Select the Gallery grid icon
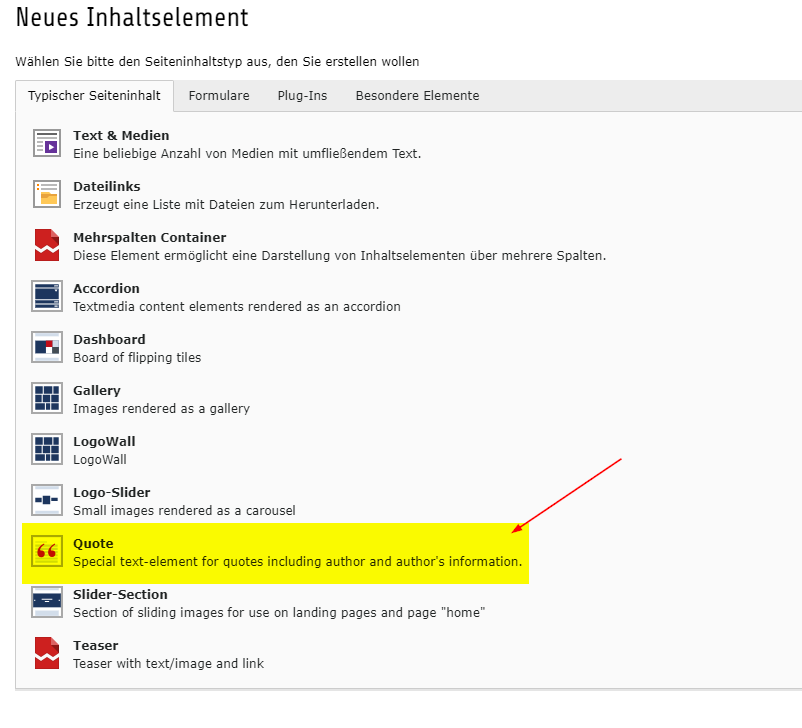Screen dimensions: 802x728 47,399
